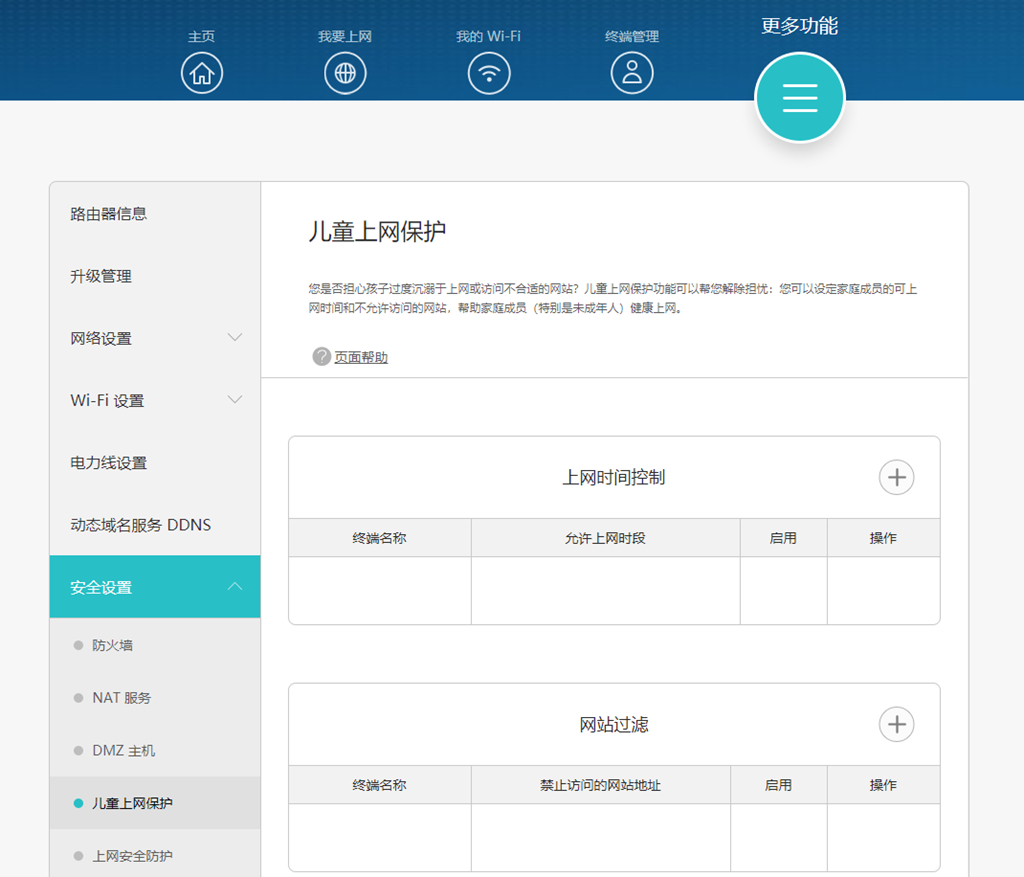The height and width of the screenshot is (877, 1024).
Task: Click the question mark help icon
Action: coord(321,357)
